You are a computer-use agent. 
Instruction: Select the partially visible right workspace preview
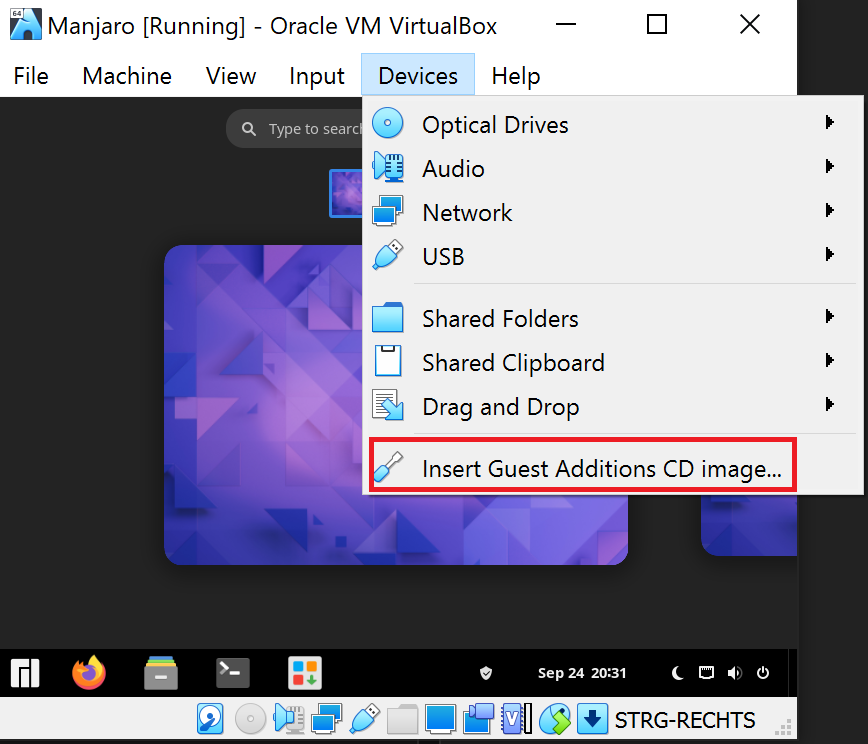pos(748,525)
